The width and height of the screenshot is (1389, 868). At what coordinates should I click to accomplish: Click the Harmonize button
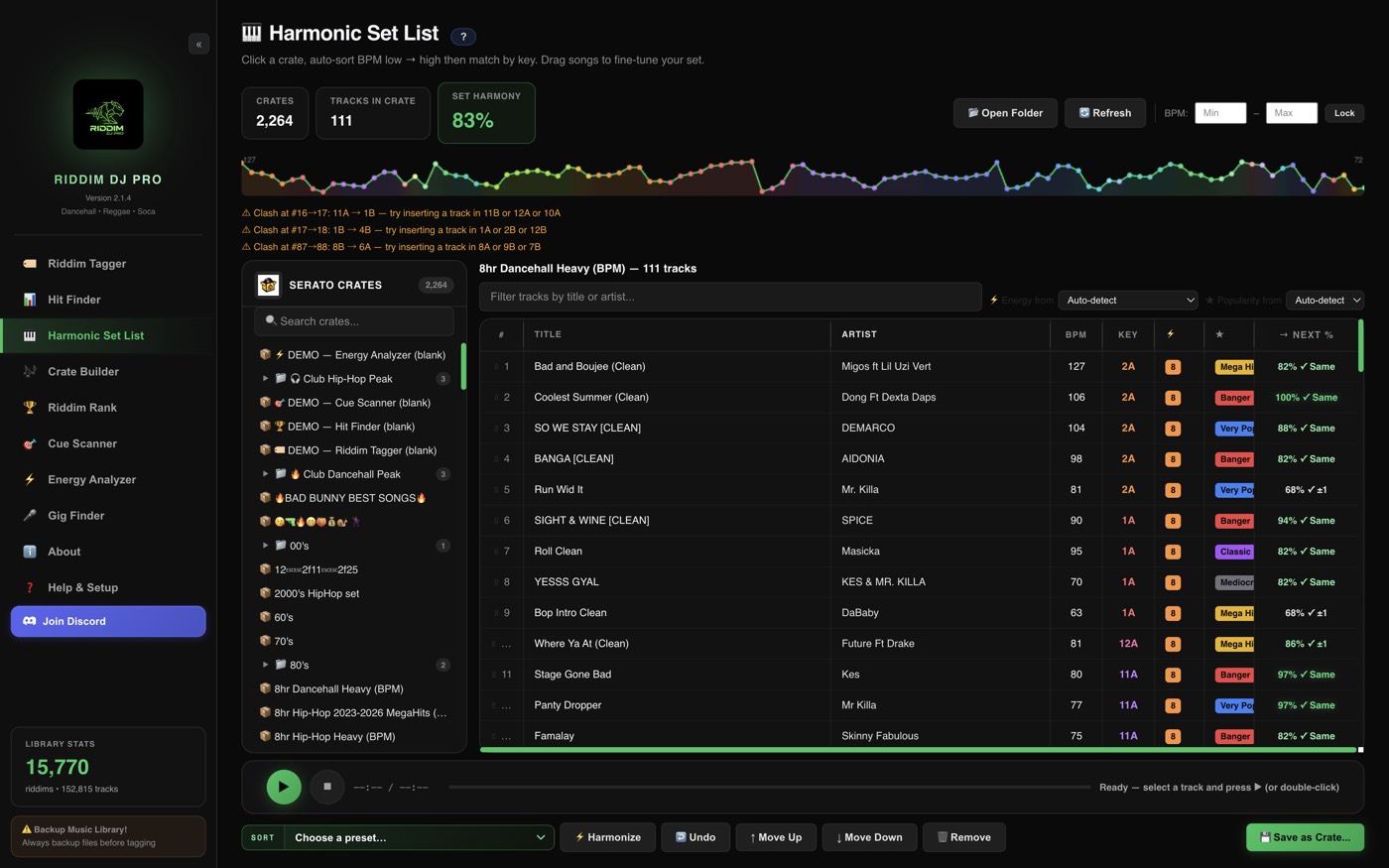[x=608, y=837]
